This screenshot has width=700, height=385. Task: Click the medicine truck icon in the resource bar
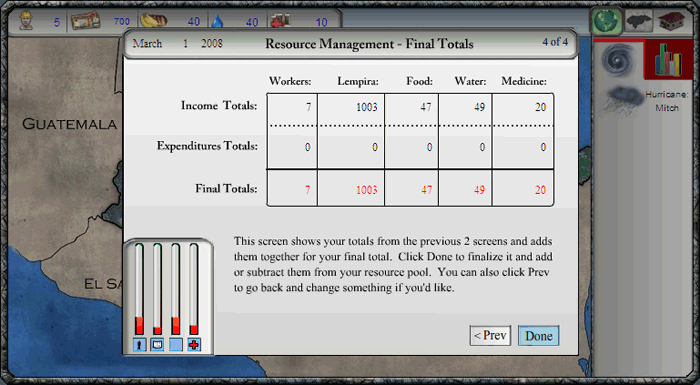(279, 21)
